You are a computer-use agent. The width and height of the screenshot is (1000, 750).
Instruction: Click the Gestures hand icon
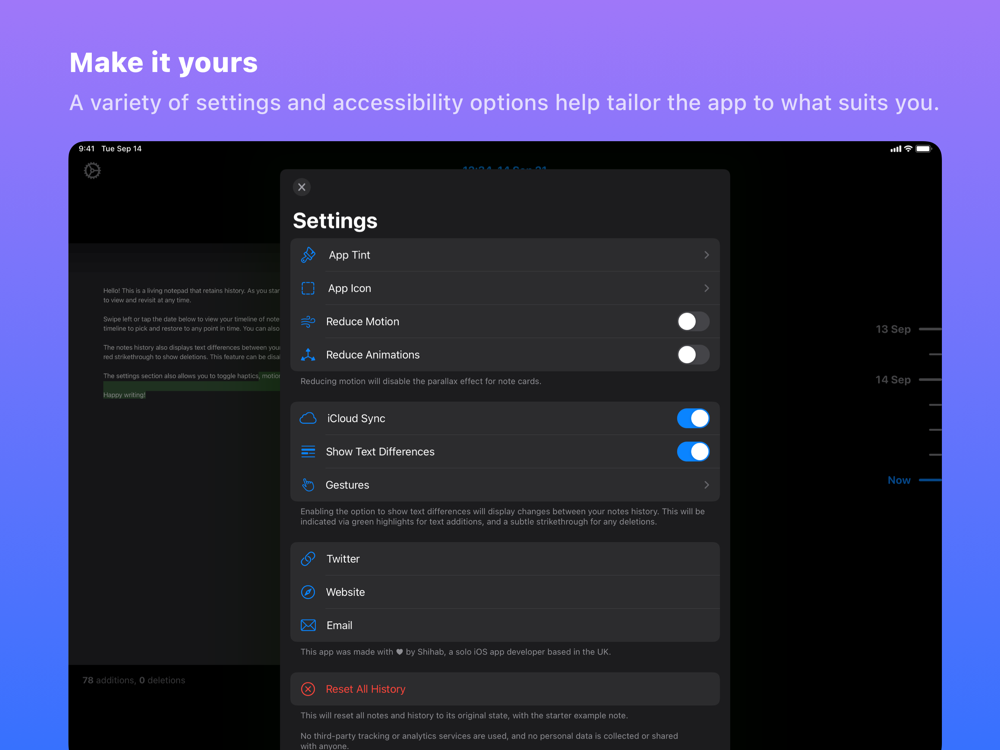tap(308, 485)
